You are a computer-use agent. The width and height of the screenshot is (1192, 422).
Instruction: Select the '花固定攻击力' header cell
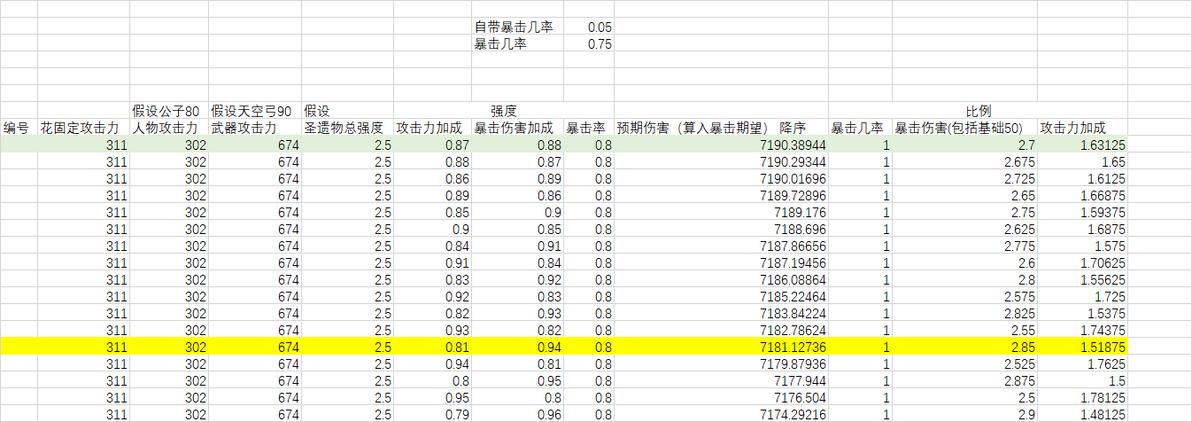point(84,127)
